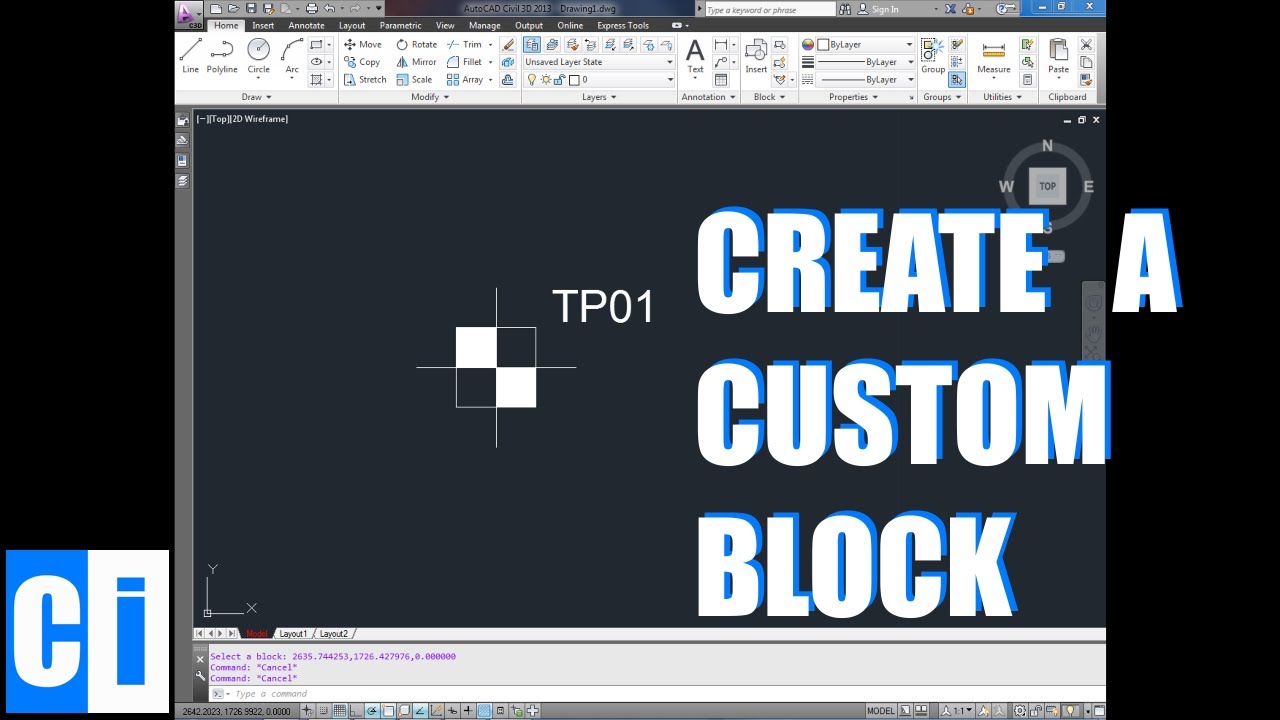Expand the Draw panel dropdown

(x=257, y=97)
